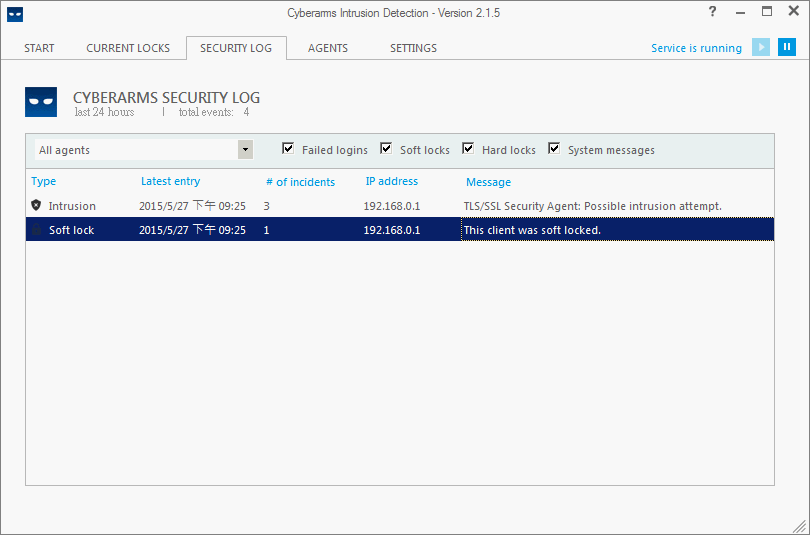
Task: Select the Intrusion log row
Action: [x=400, y=206]
